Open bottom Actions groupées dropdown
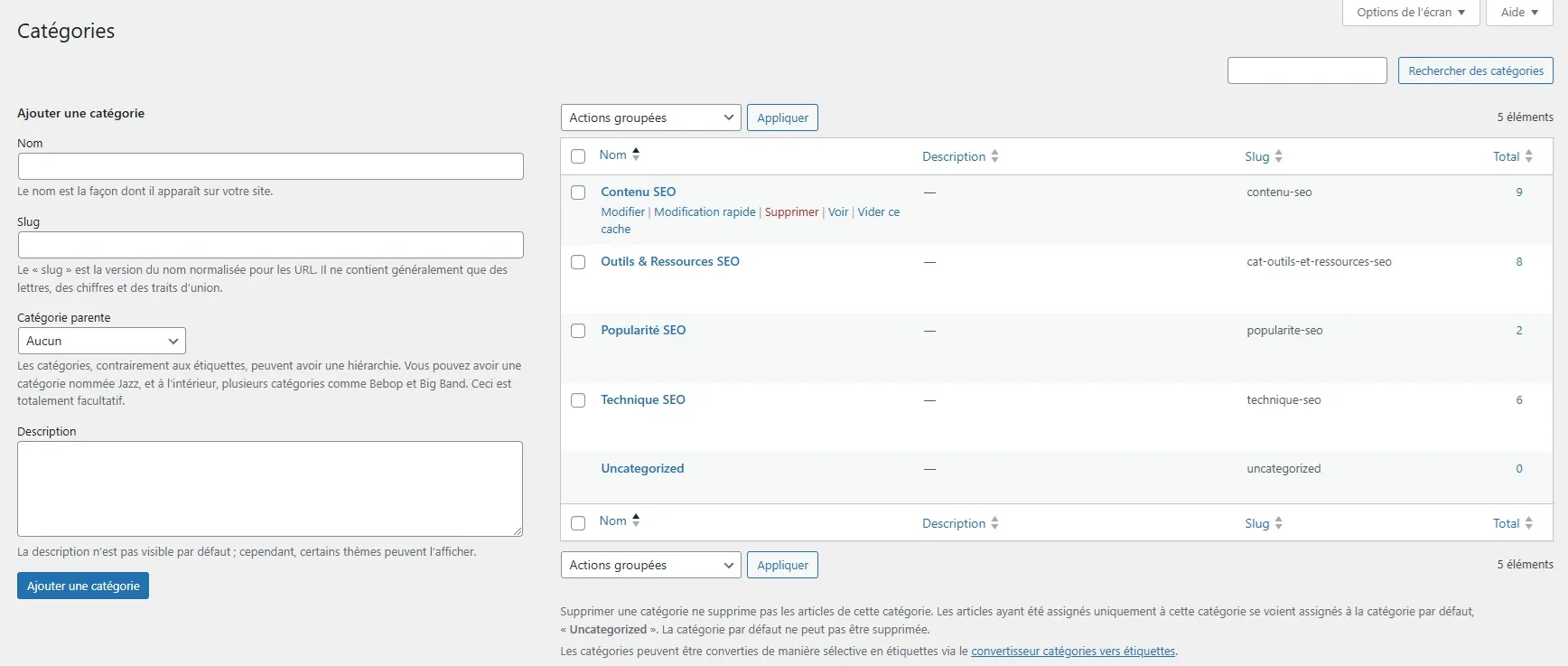 tap(650, 565)
